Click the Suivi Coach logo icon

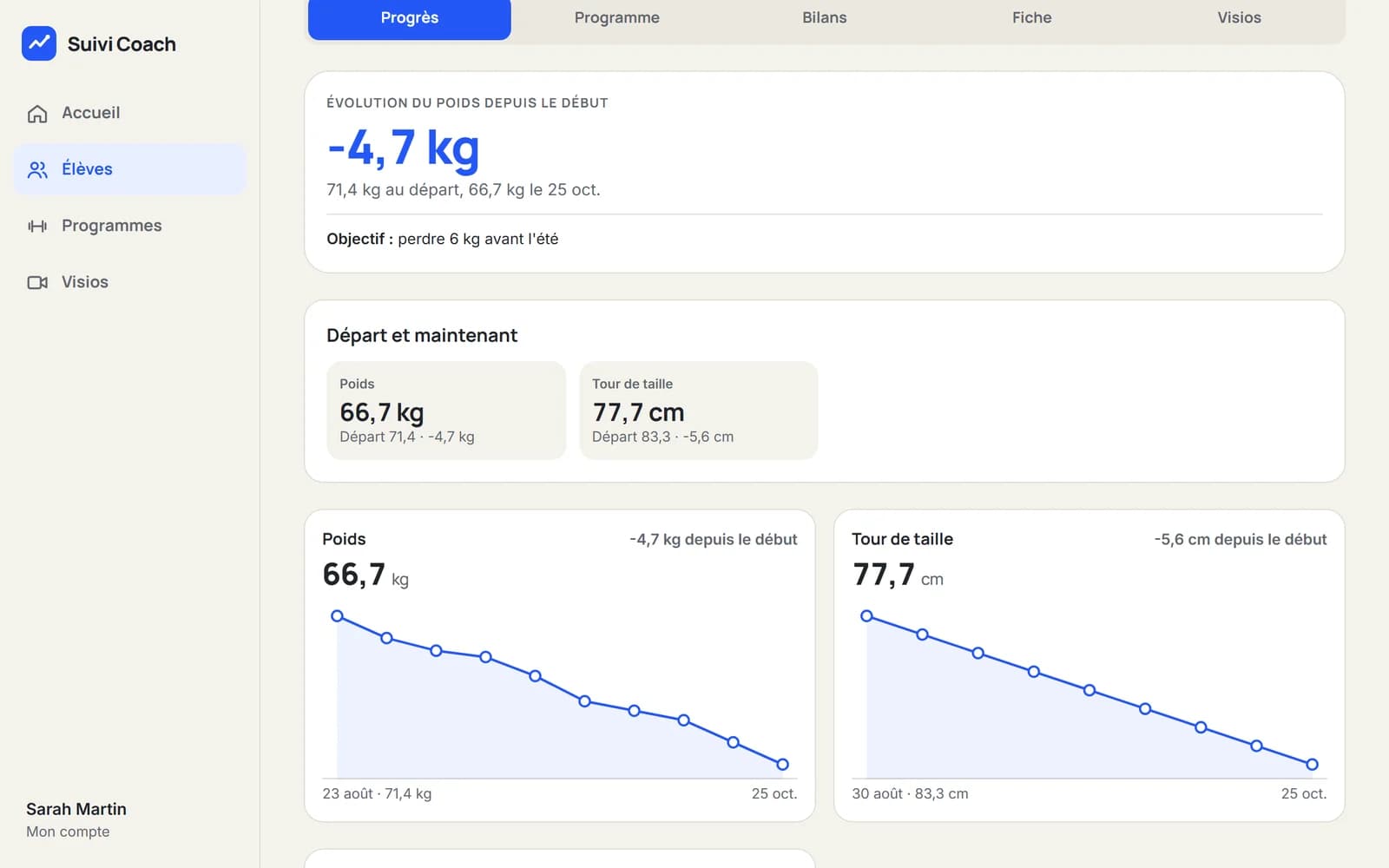click(x=39, y=43)
